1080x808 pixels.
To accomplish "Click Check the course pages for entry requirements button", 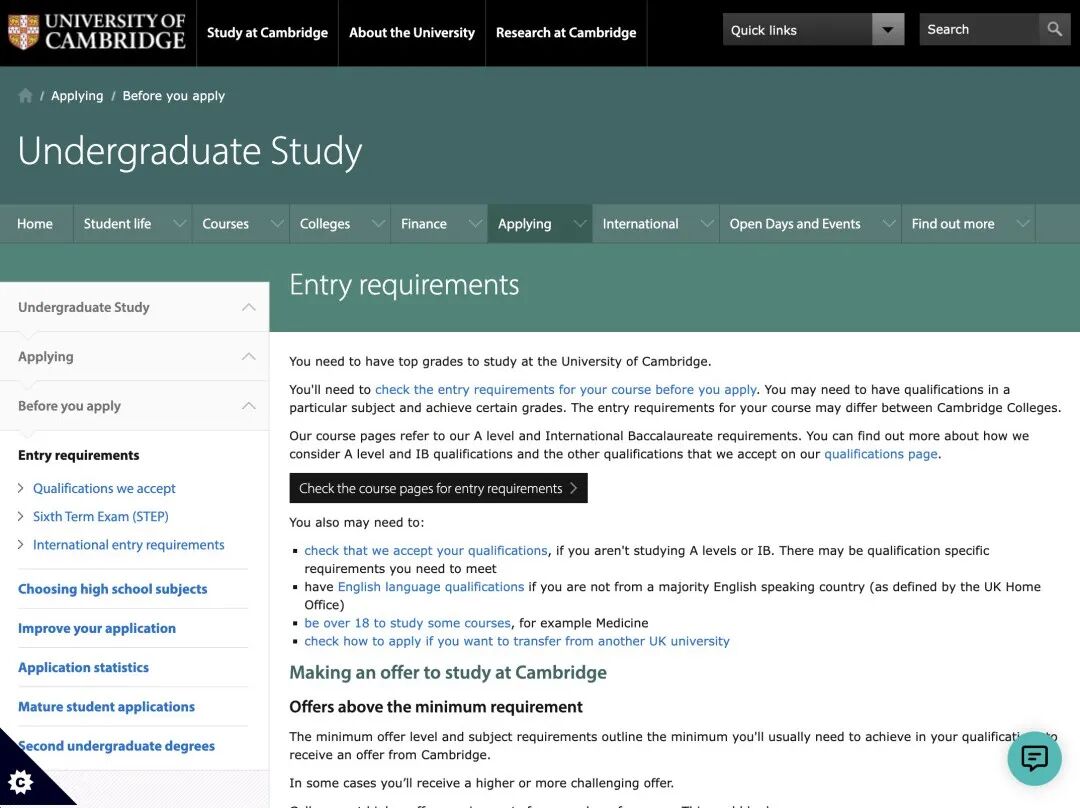I will [438, 488].
